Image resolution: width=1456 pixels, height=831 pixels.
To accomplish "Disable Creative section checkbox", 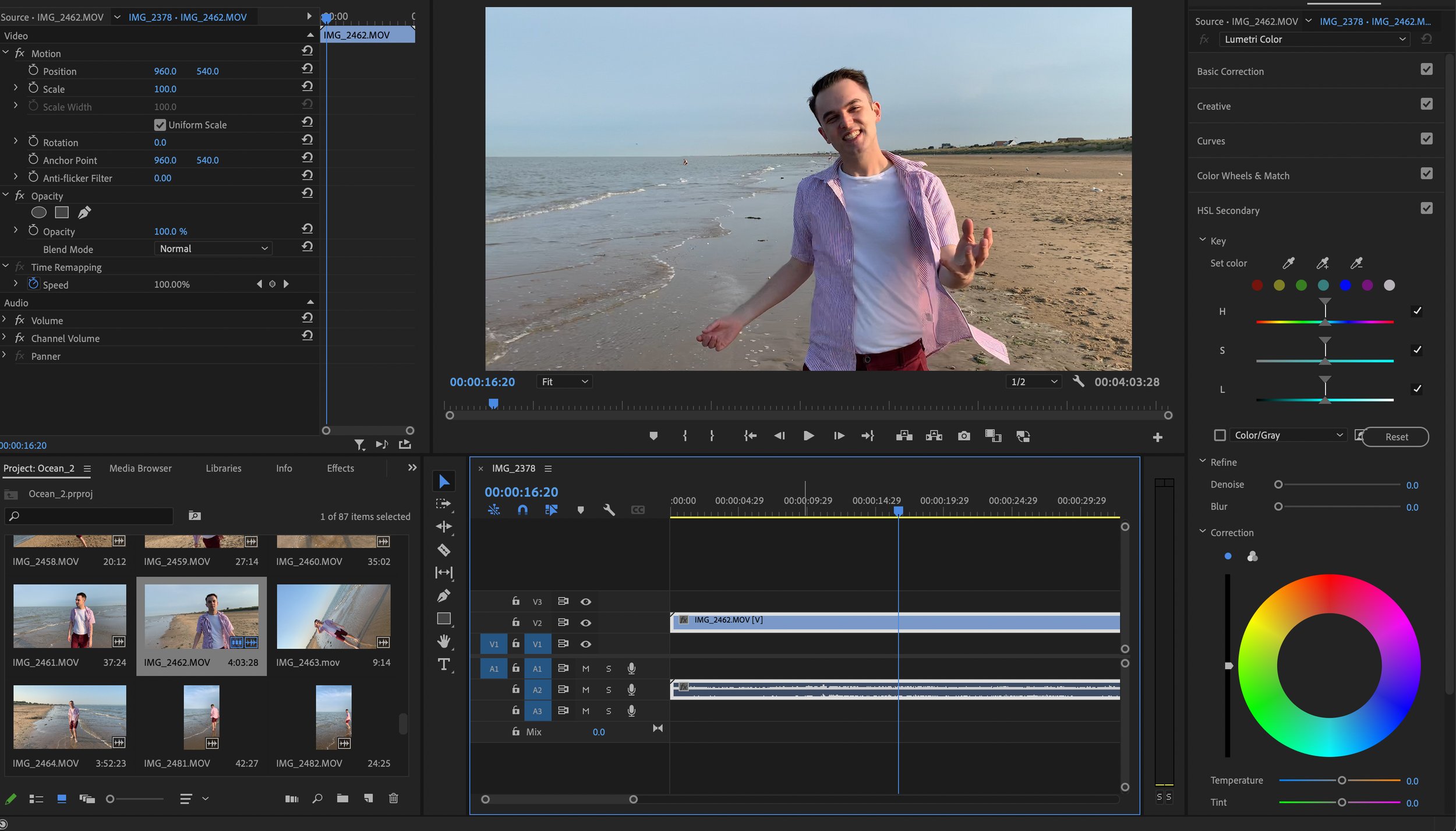I will point(1426,104).
